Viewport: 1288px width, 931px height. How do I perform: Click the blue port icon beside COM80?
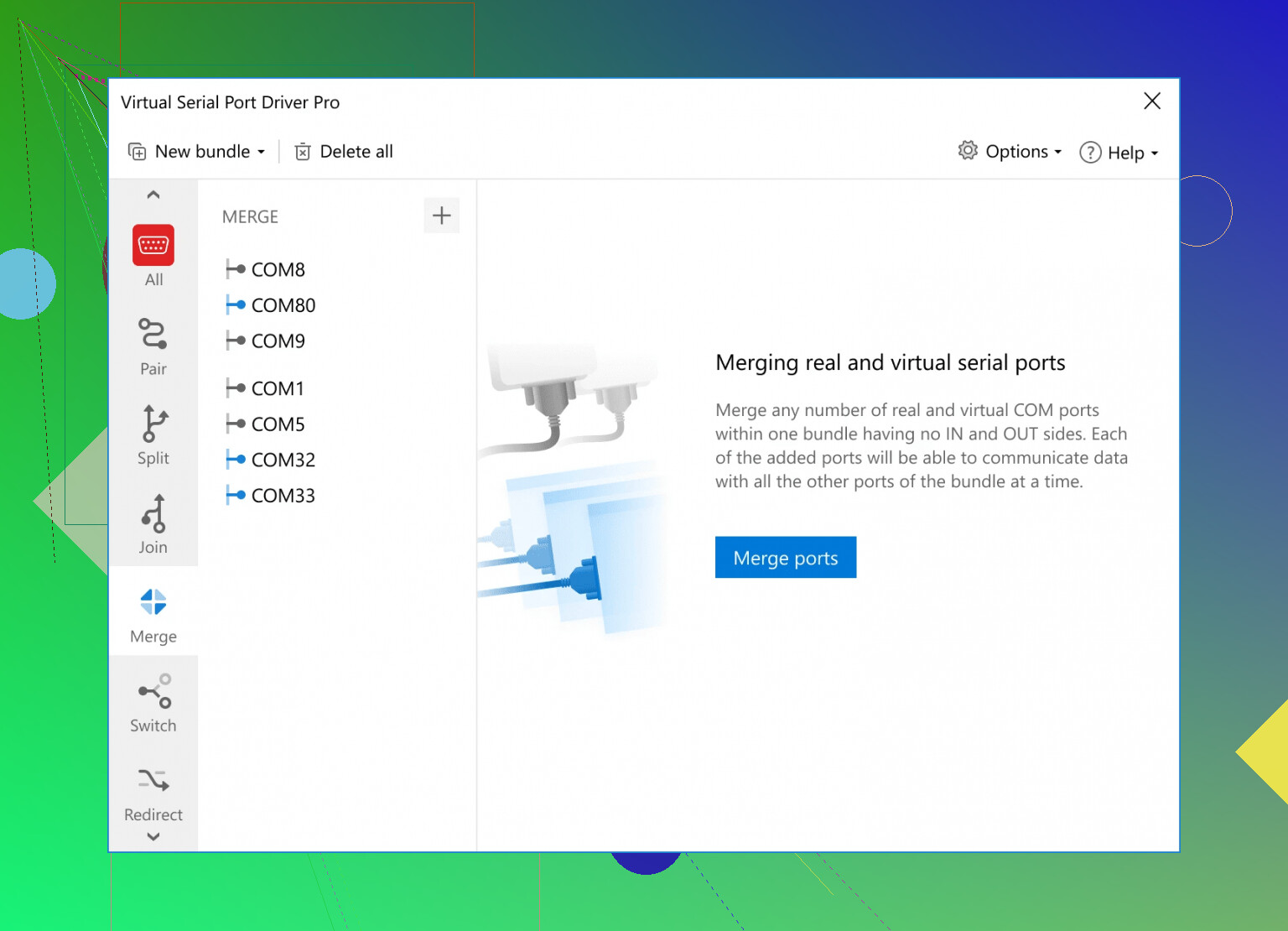(x=236, y=305)
